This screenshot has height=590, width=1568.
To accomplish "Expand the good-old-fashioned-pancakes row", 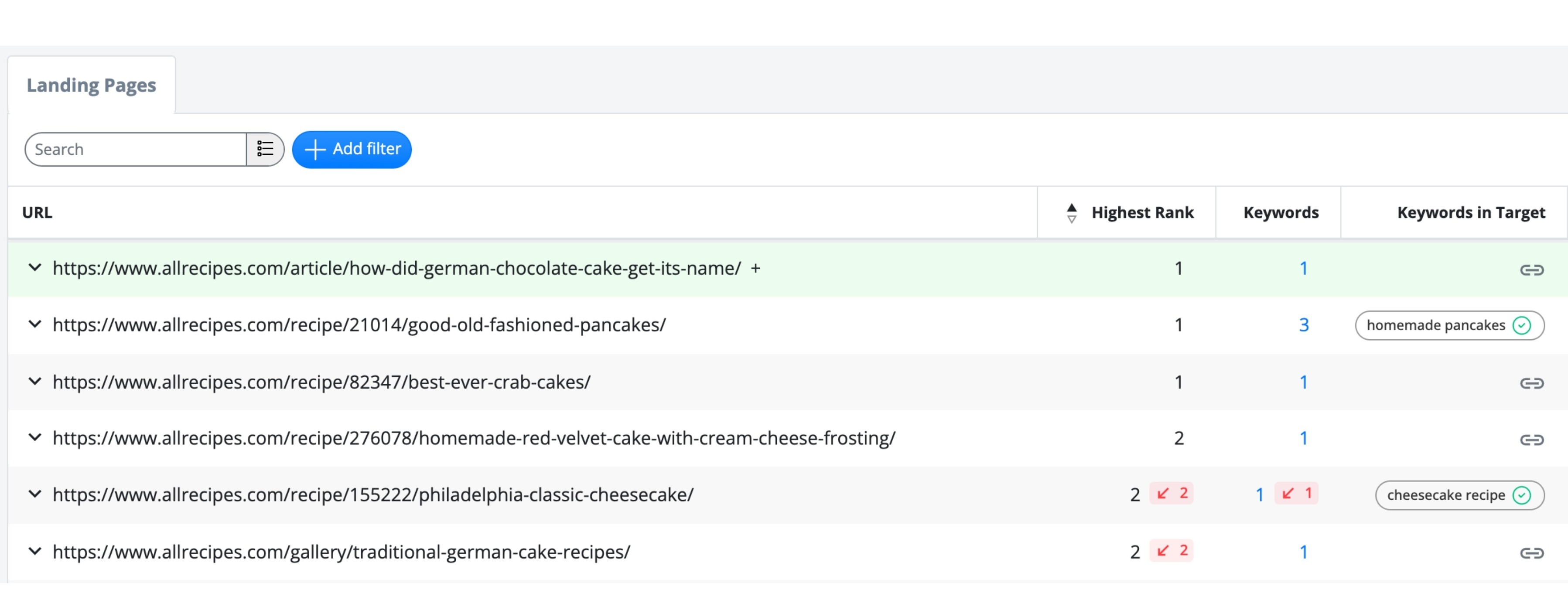I will [35, 324].
